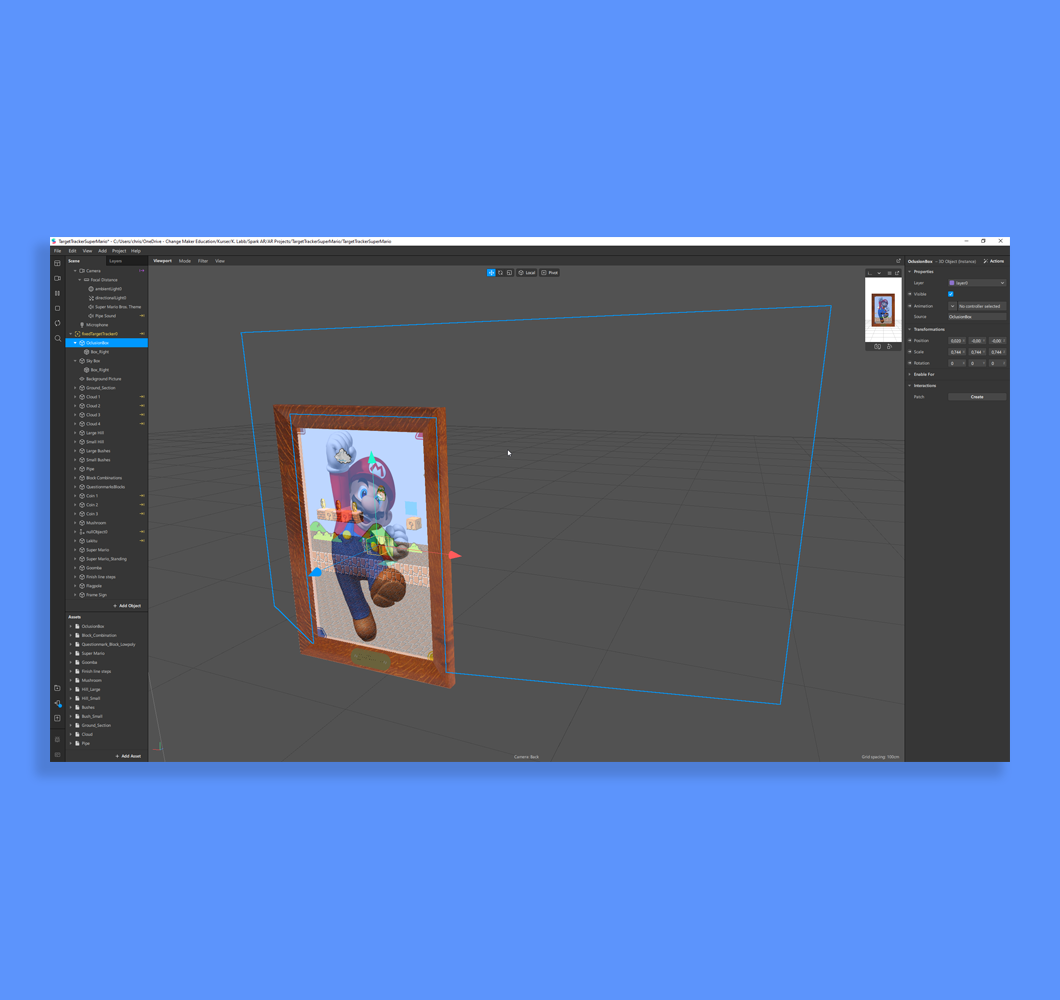This screenshot has height=1000, width=1060.
Task: Expand the Ground_Section scene item
Action: (x=75, y=388)
